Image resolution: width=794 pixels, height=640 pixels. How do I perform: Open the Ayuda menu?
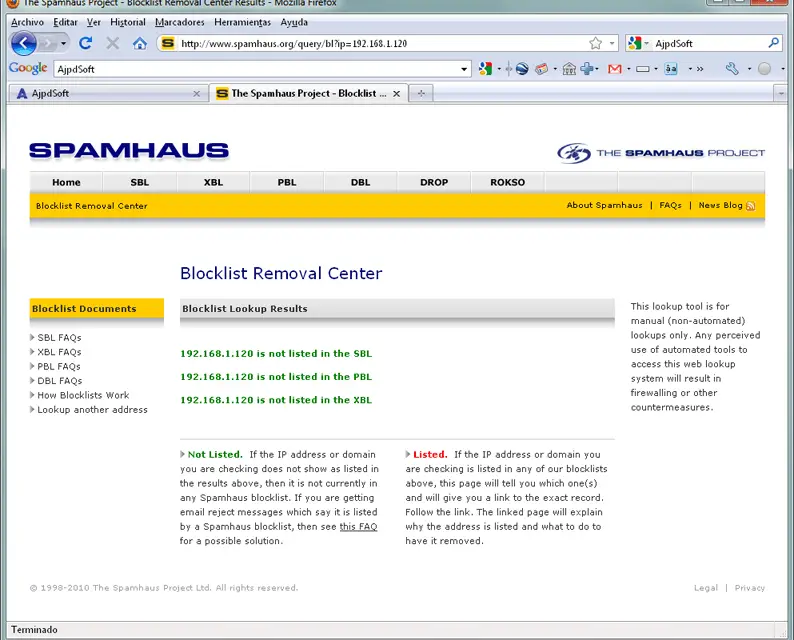click(x=294, y=22)
